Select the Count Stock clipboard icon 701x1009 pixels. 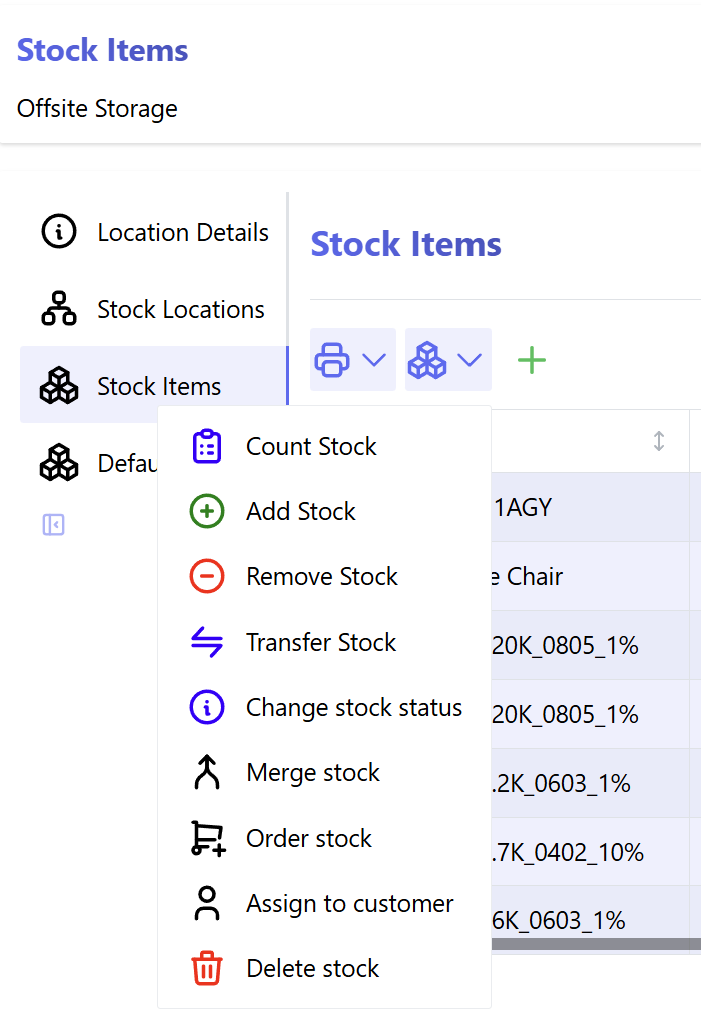pos(206,446)
